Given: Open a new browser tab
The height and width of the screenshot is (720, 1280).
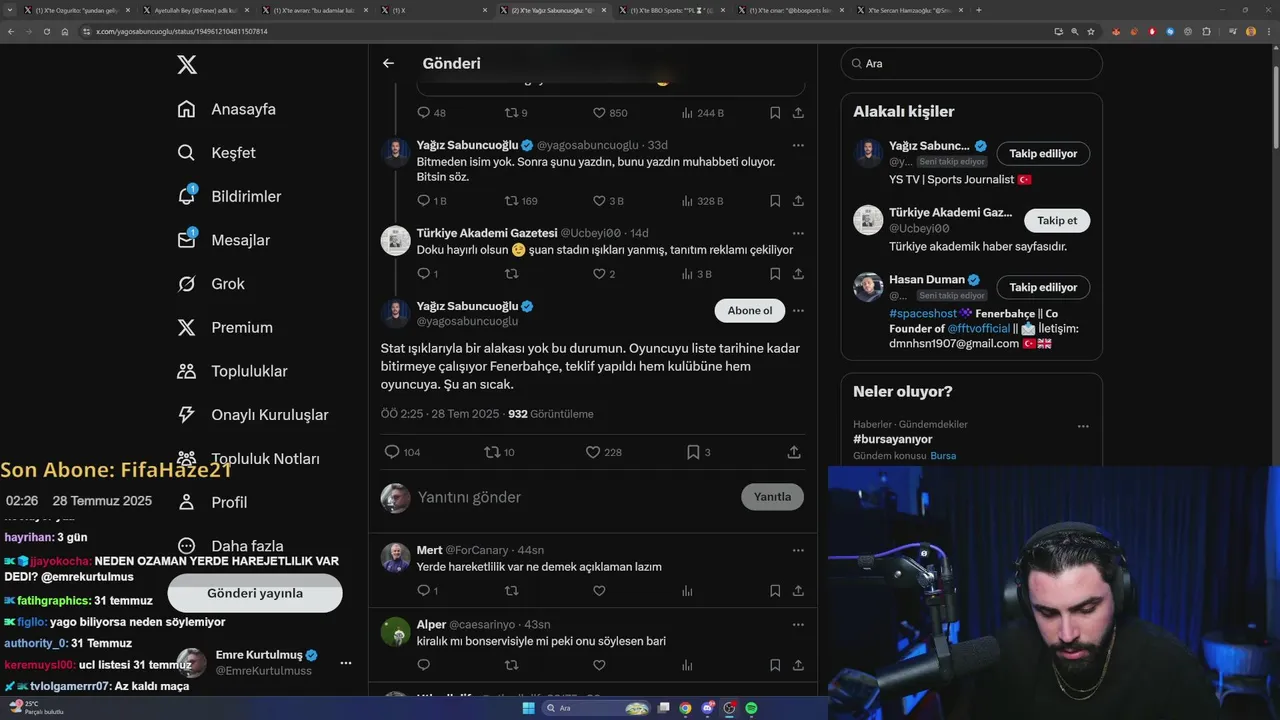Looking at the screenshot, I should coord(978,10).
